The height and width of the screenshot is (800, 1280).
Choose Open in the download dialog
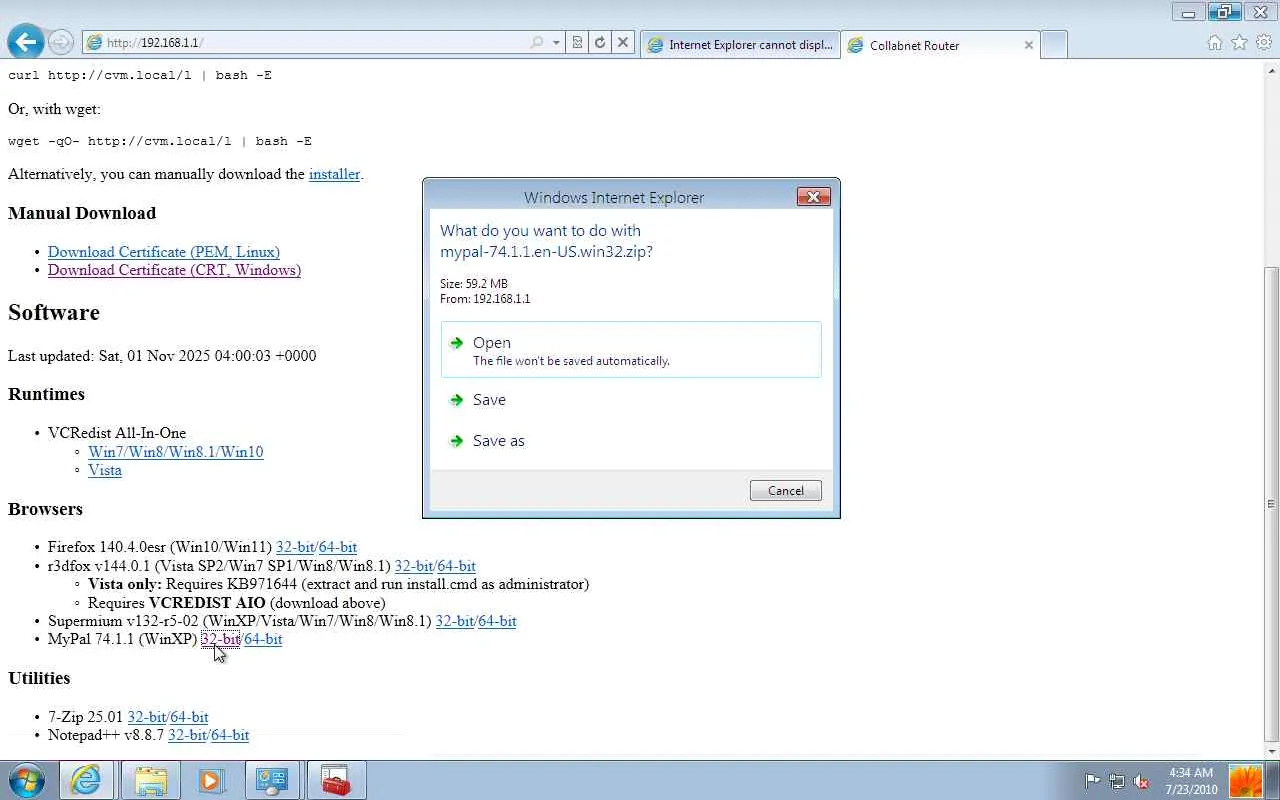pyautogui.click(x=631, y=350)
